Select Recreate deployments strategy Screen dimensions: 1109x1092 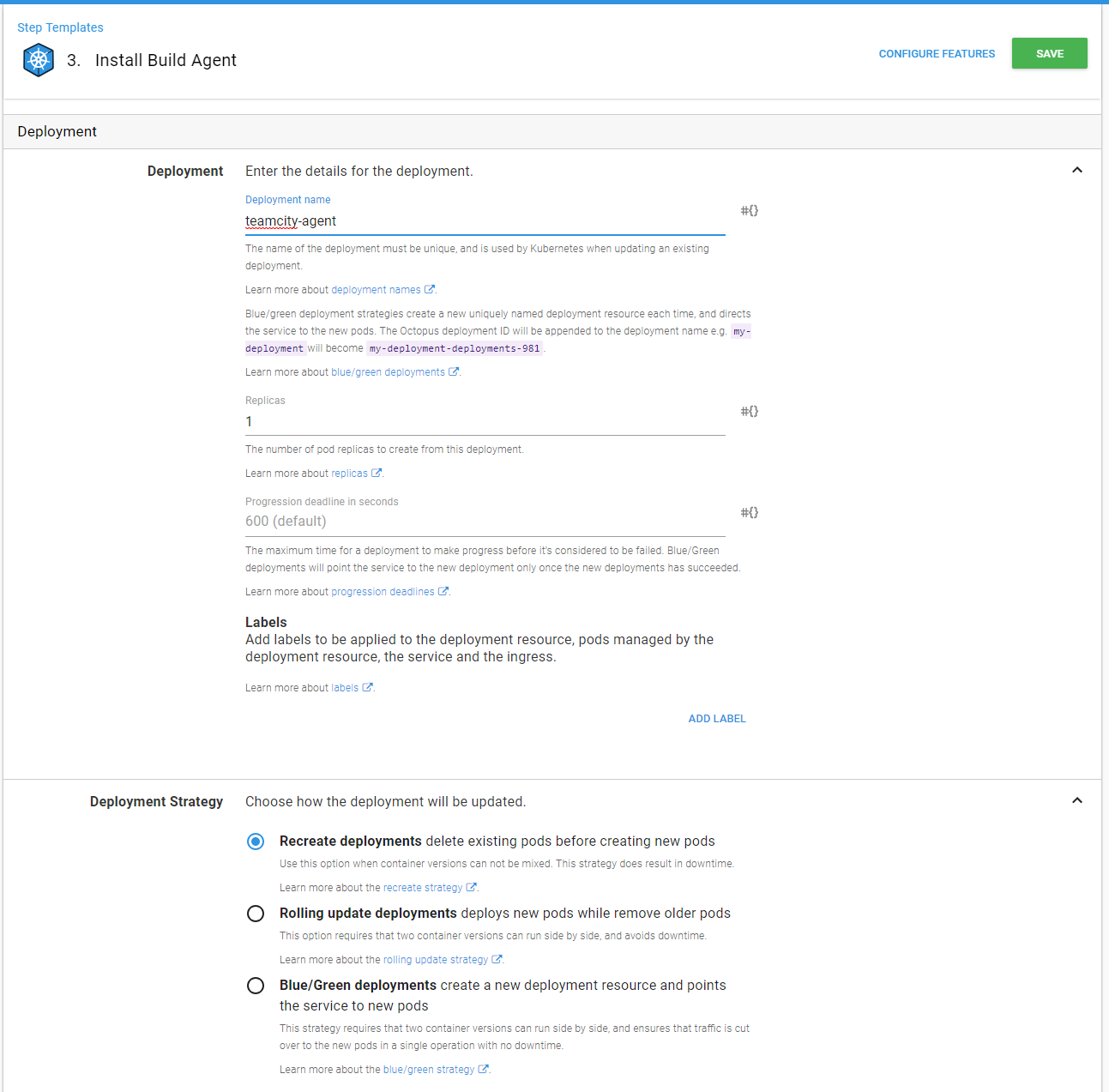[x=256, y=842]
